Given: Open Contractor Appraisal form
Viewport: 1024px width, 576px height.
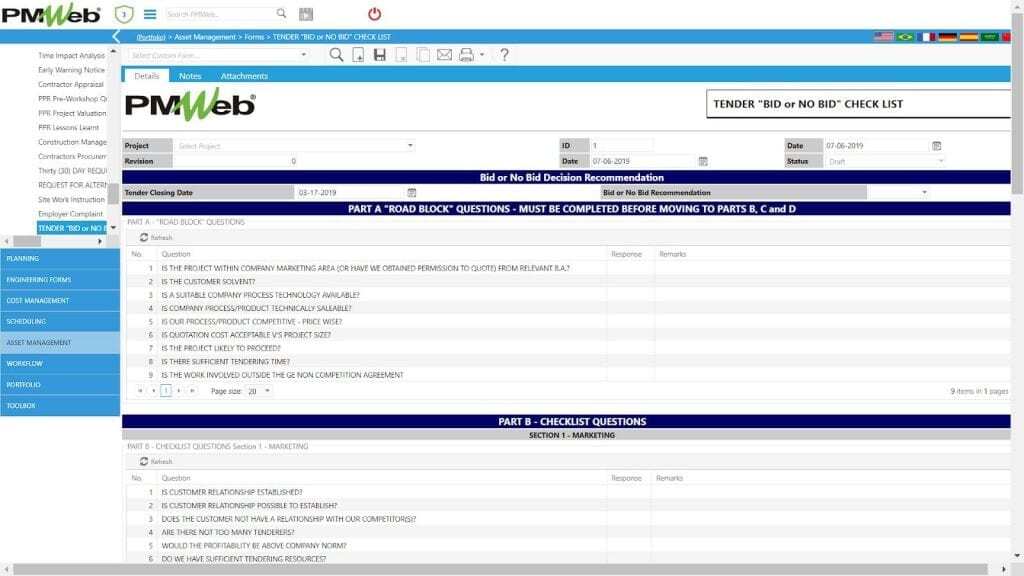Looking at the screenshot, I should pyautogui.click(x=71, y=84).
